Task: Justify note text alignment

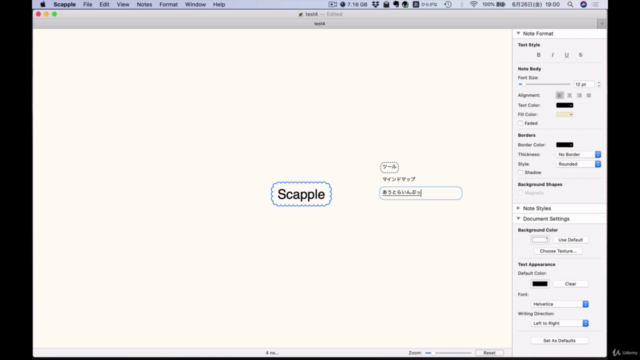Action: (x=589, y=96)
